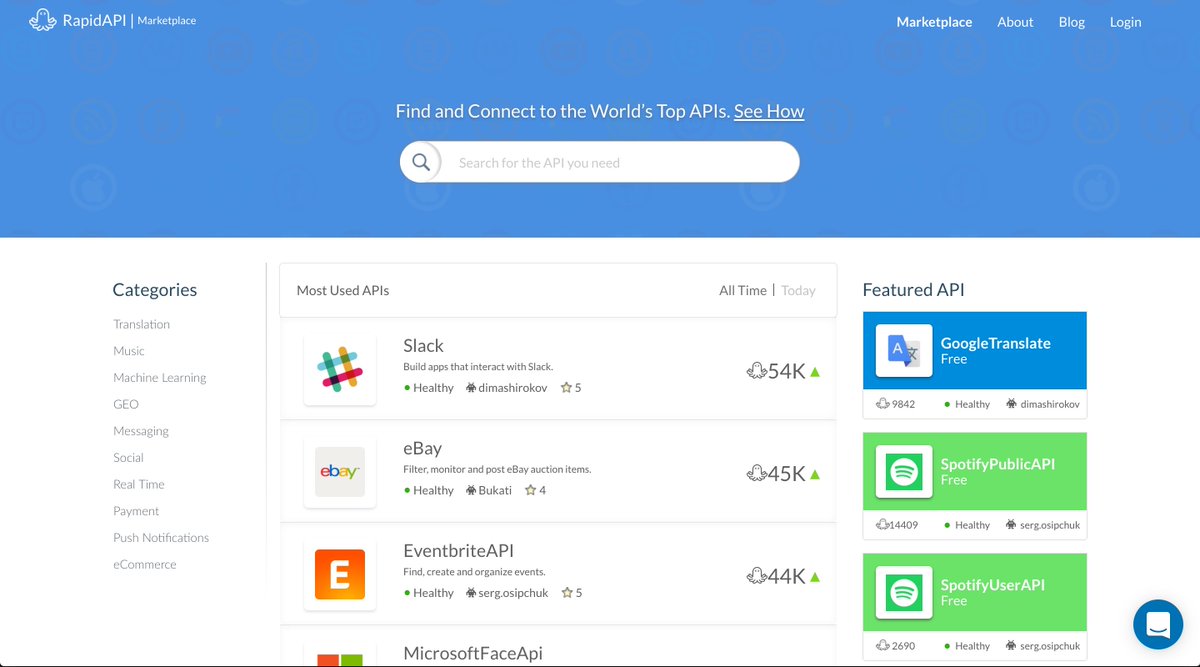The image size is (1200, 667).
Task: Click the Microsoft logo thumbnail
Action: point(340,659)
